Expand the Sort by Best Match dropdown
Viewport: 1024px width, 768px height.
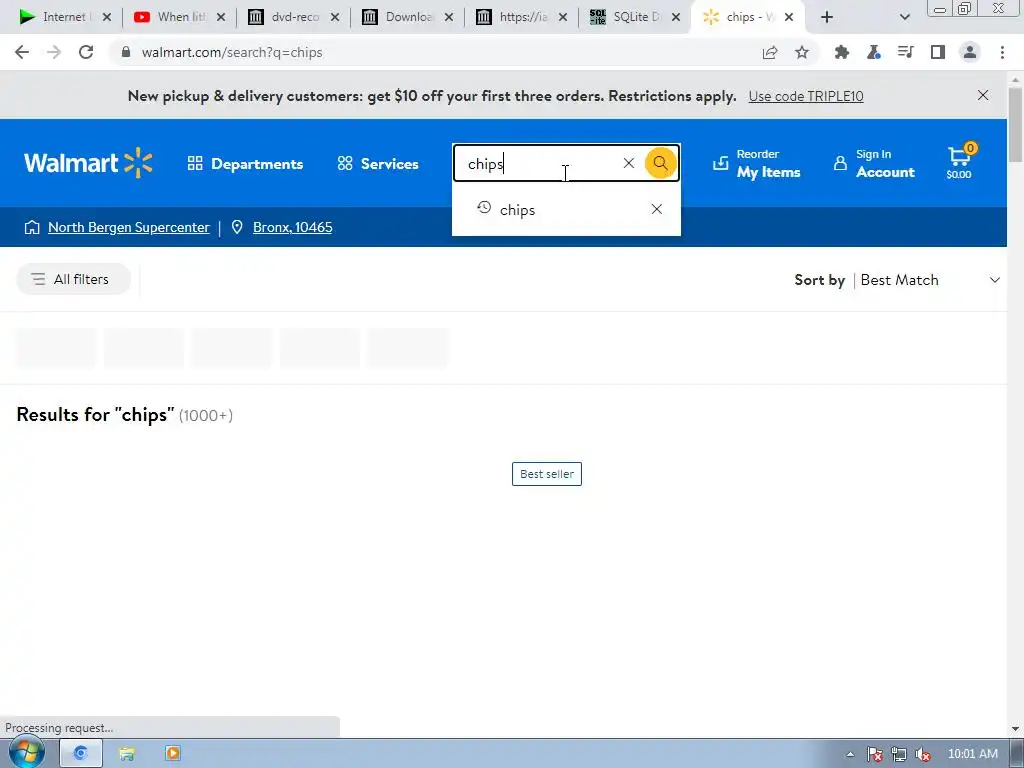click(897, 280)
